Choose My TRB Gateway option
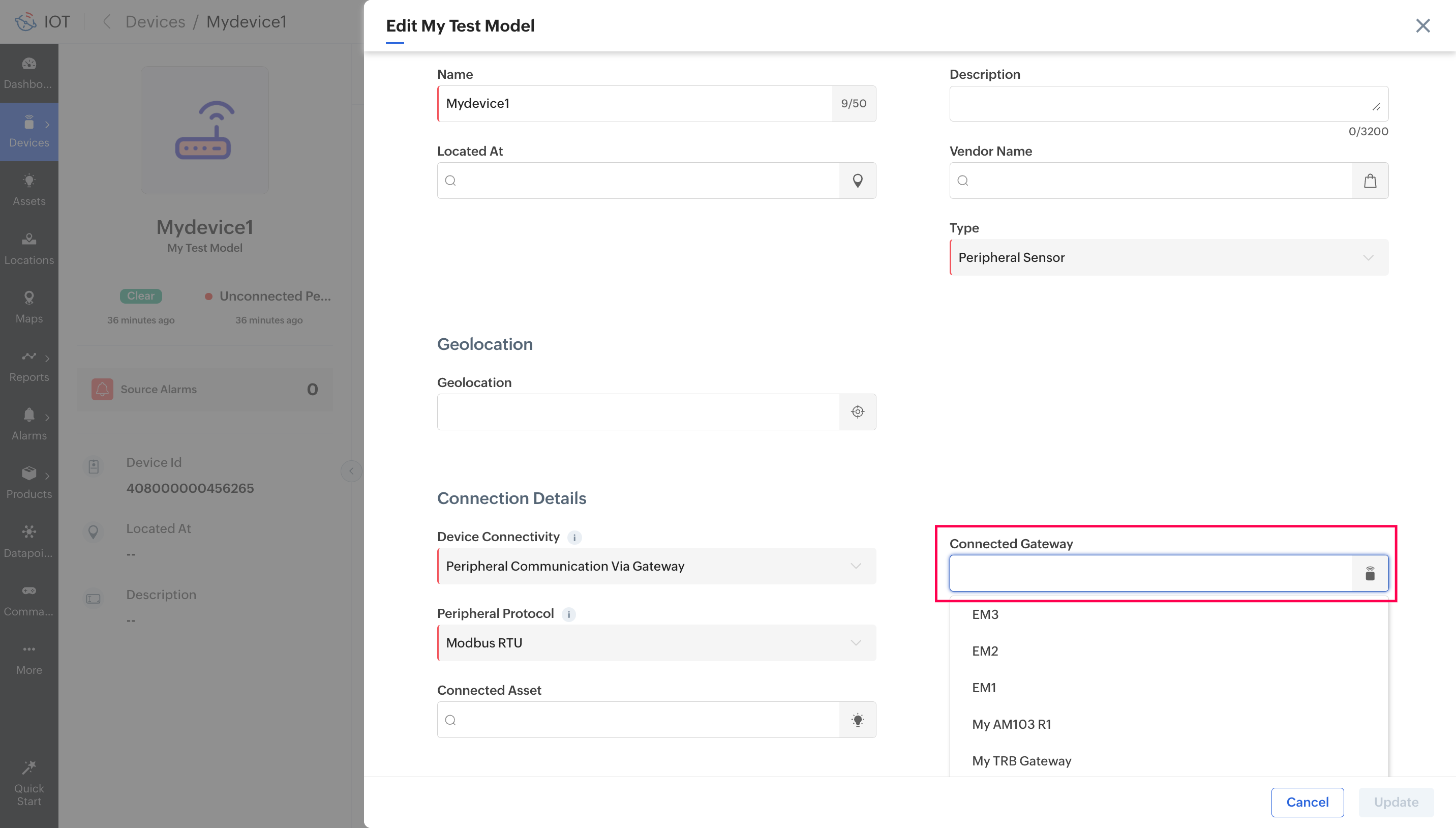Image resolution: width=1456 pixels, height=828 pixels. [1021, 761]
